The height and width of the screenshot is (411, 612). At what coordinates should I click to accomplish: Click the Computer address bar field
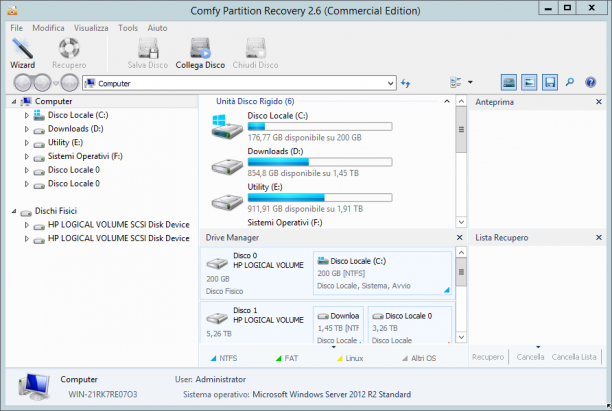click(239, 83)
